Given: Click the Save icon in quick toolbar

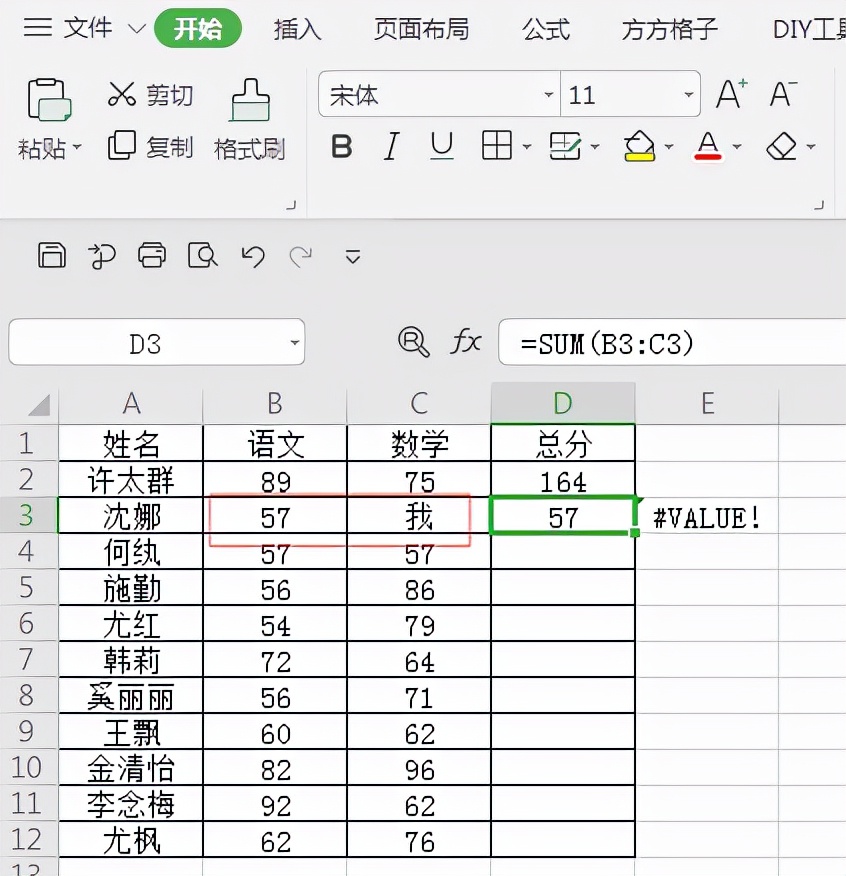Looking at the screenshot, I should point(52,256).
